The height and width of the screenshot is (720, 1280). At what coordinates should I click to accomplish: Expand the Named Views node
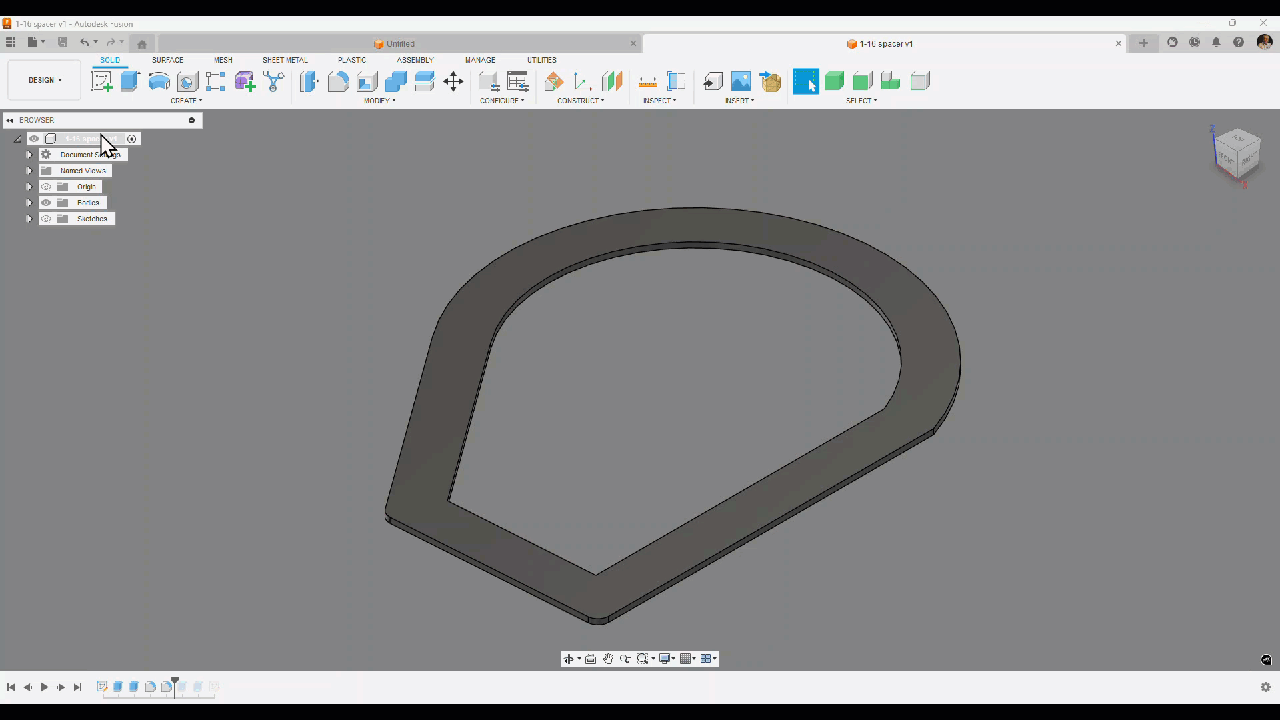pyautogui.click(x=29, y=171)
